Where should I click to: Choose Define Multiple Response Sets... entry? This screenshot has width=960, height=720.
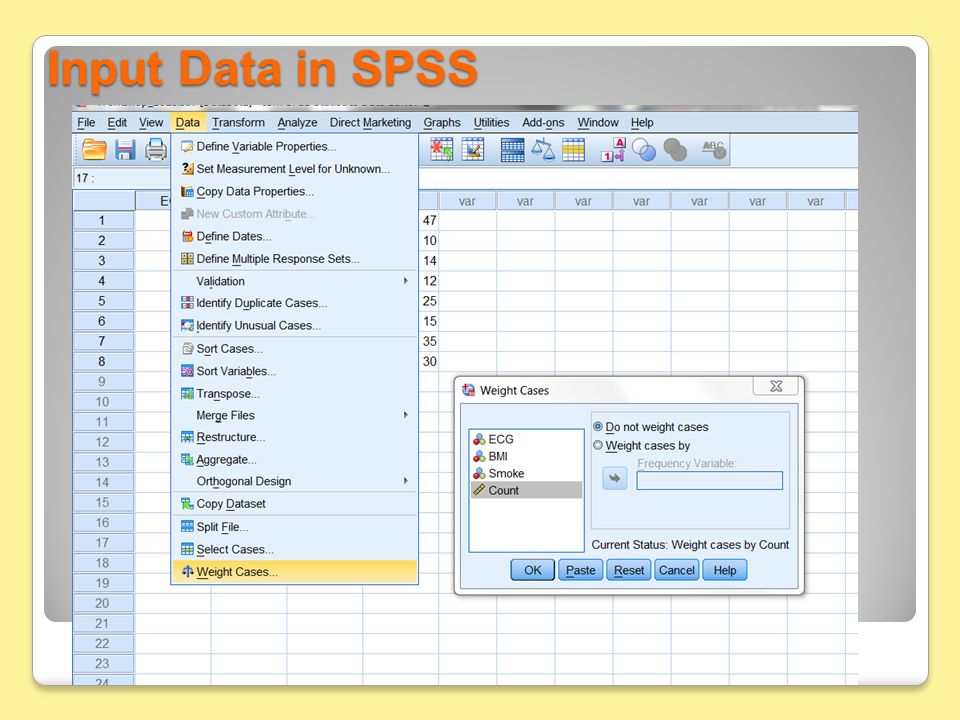(x=294, y=258)
